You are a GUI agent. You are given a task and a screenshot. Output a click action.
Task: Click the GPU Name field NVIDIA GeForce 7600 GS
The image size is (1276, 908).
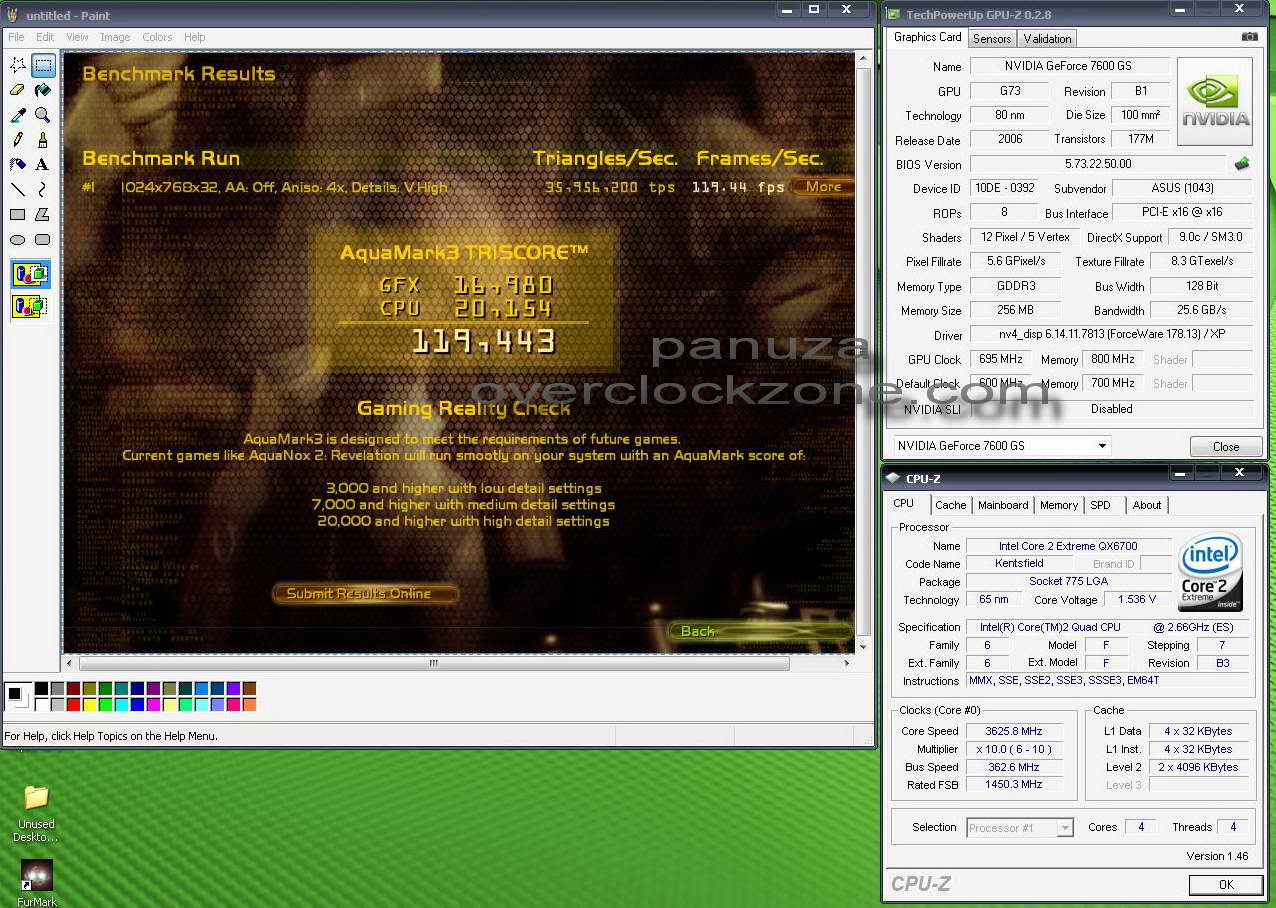pos(1068,66)
